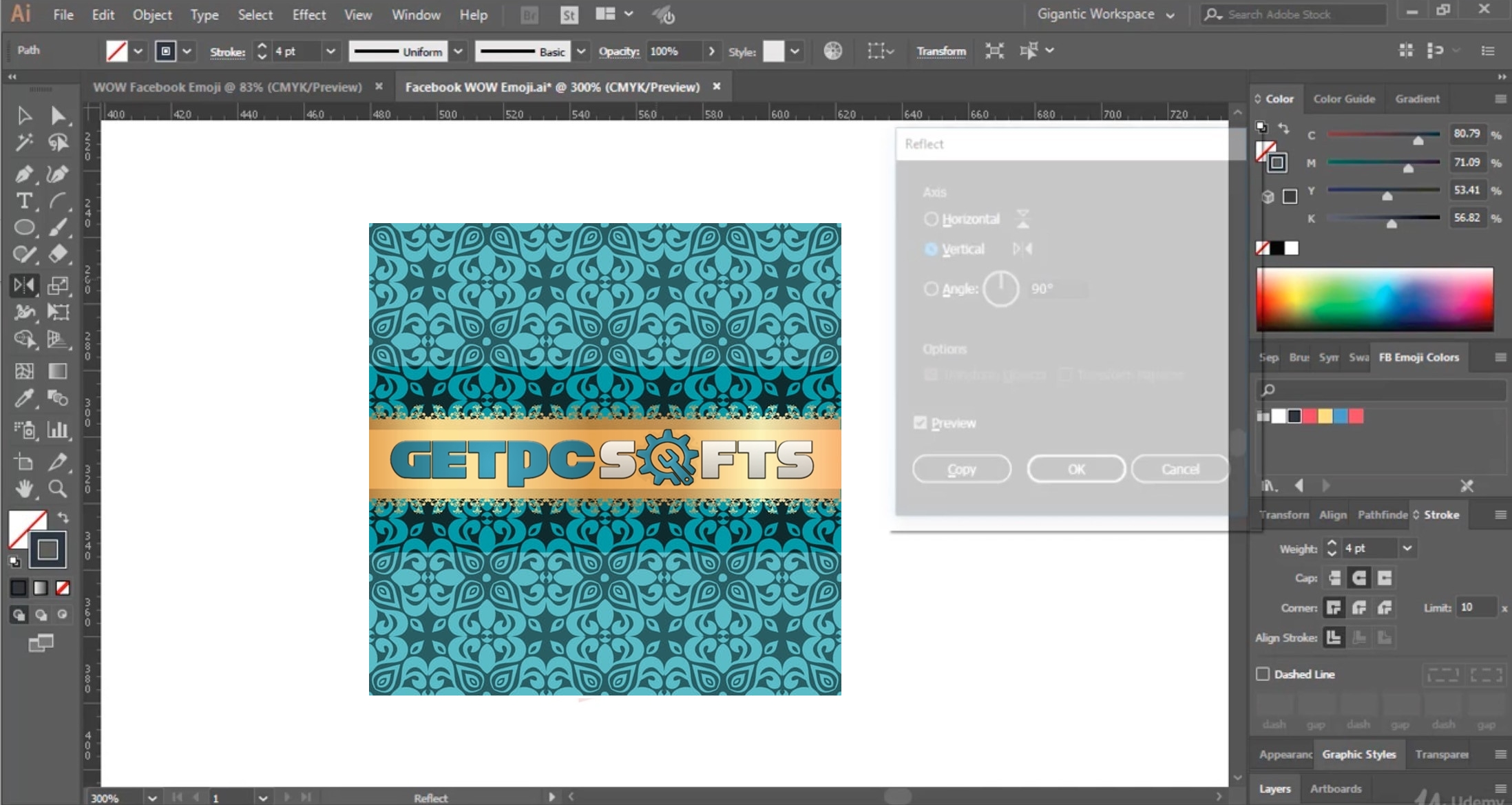Click the Cyan slider in Color panel
Viewport: 1512px width, 805px height.
[x=1383, y=134]
